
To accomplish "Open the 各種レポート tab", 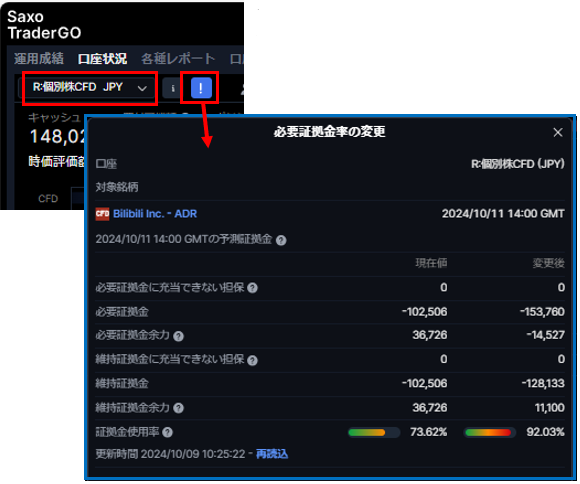I will coord(178,58).
